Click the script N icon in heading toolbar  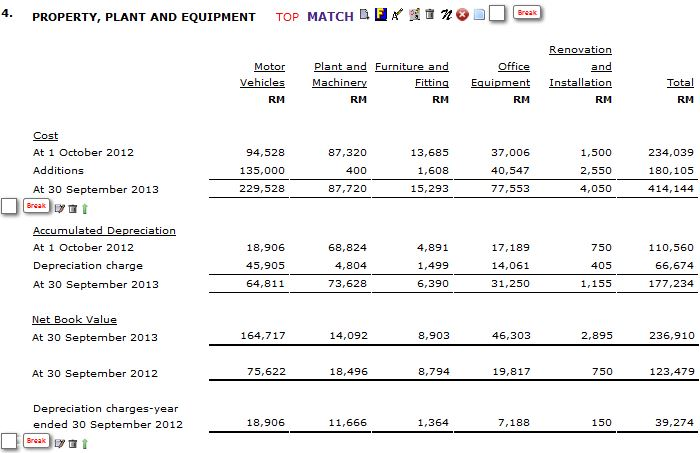pyautogui.click(x=446, y=15)
